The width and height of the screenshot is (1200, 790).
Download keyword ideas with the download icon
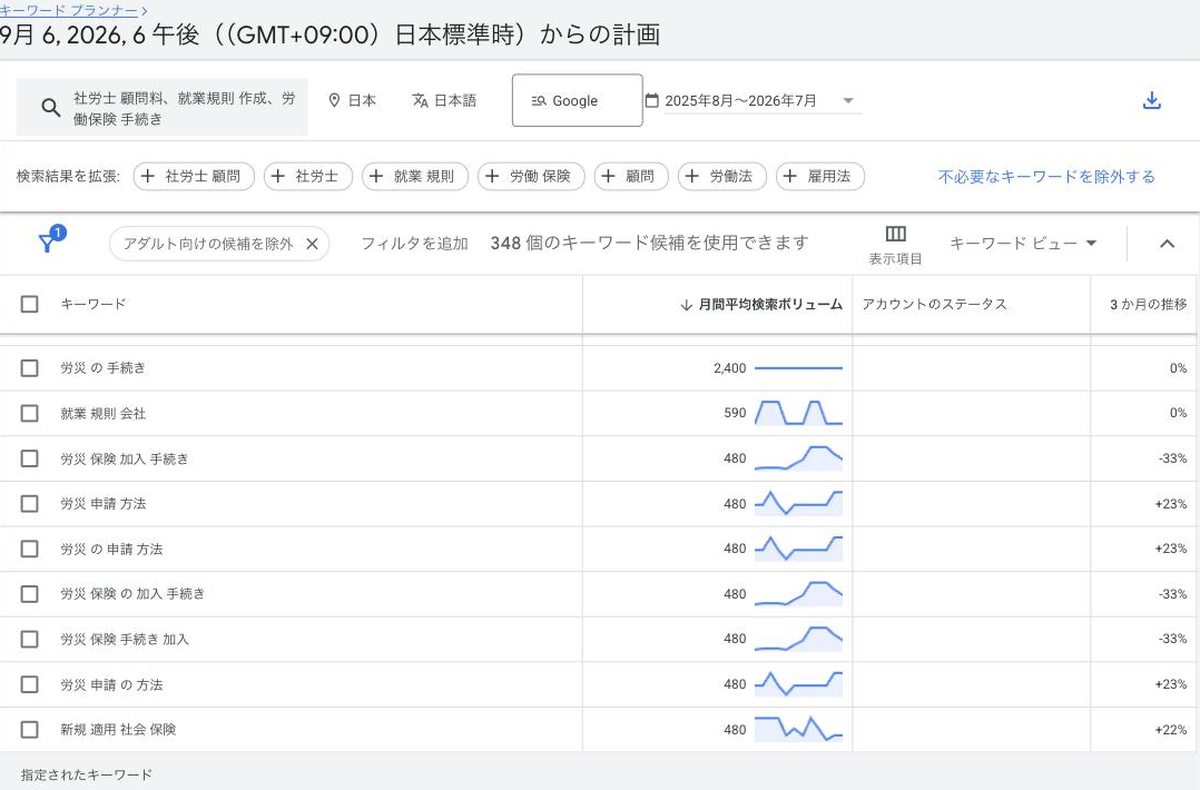[1151, 101]
